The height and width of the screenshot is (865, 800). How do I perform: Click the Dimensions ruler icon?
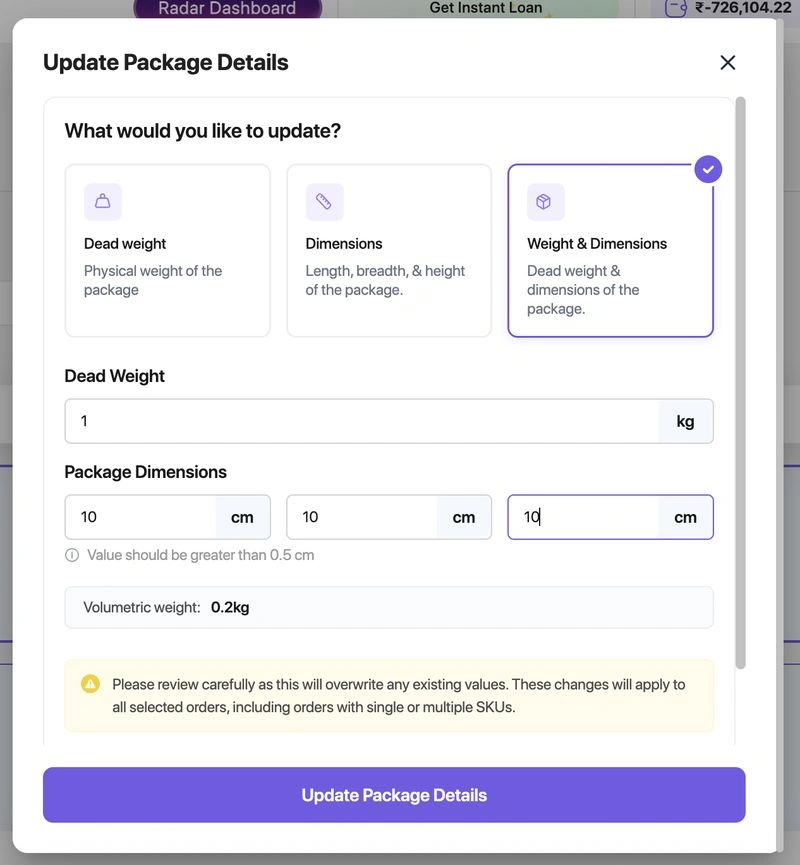point(324,201)
